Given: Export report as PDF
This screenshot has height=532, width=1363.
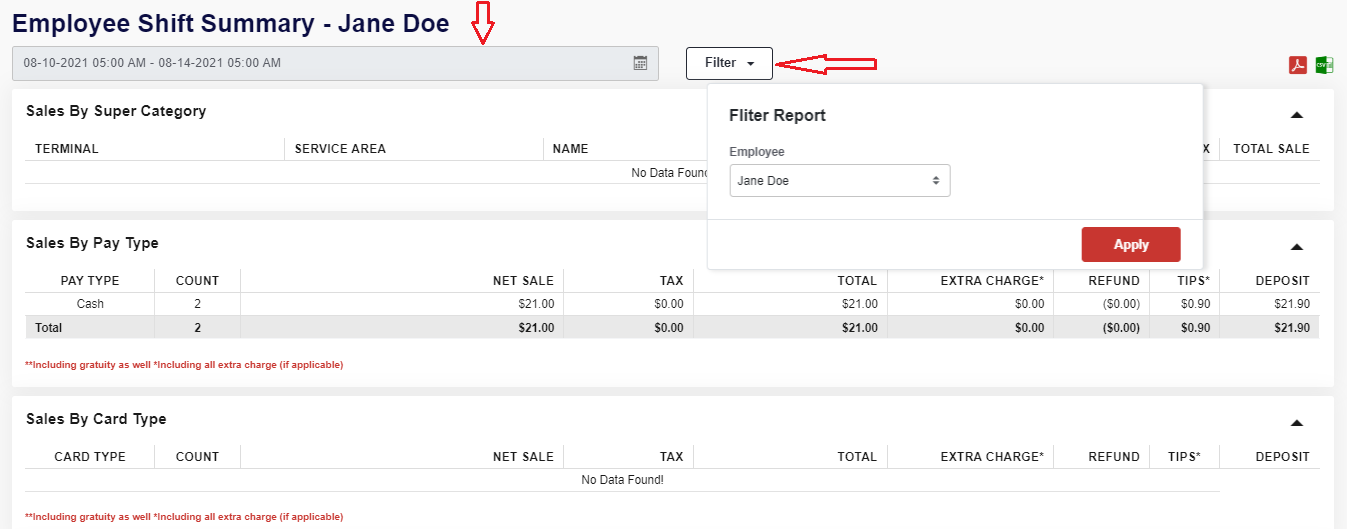Looking at the screenshot, I should click(x=1297, y=65).
